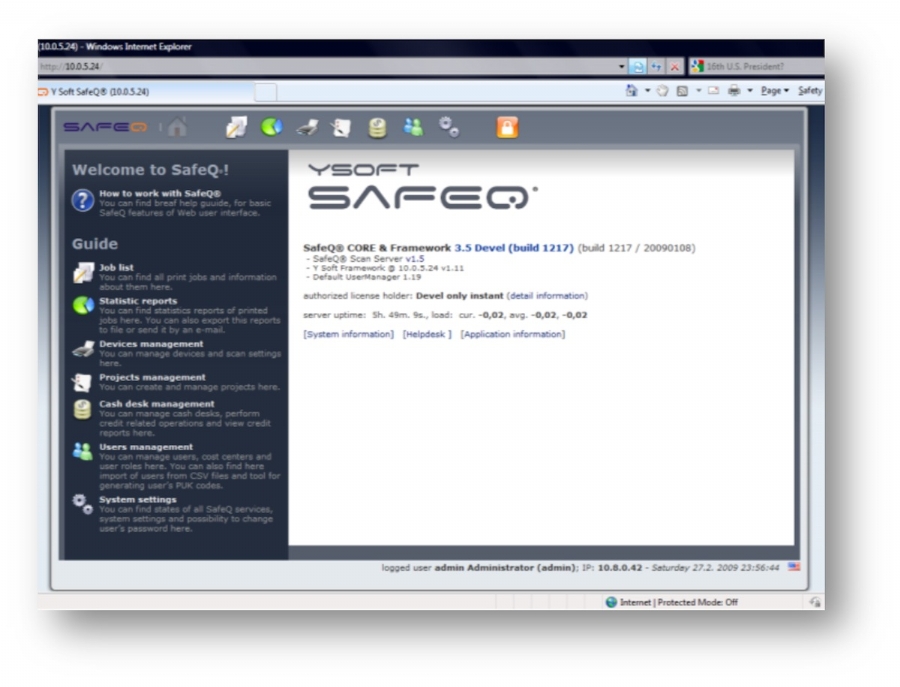Click the browser Home icon in the command bar
The height and width of the screenshot is (687, 900).
(631, 91)
